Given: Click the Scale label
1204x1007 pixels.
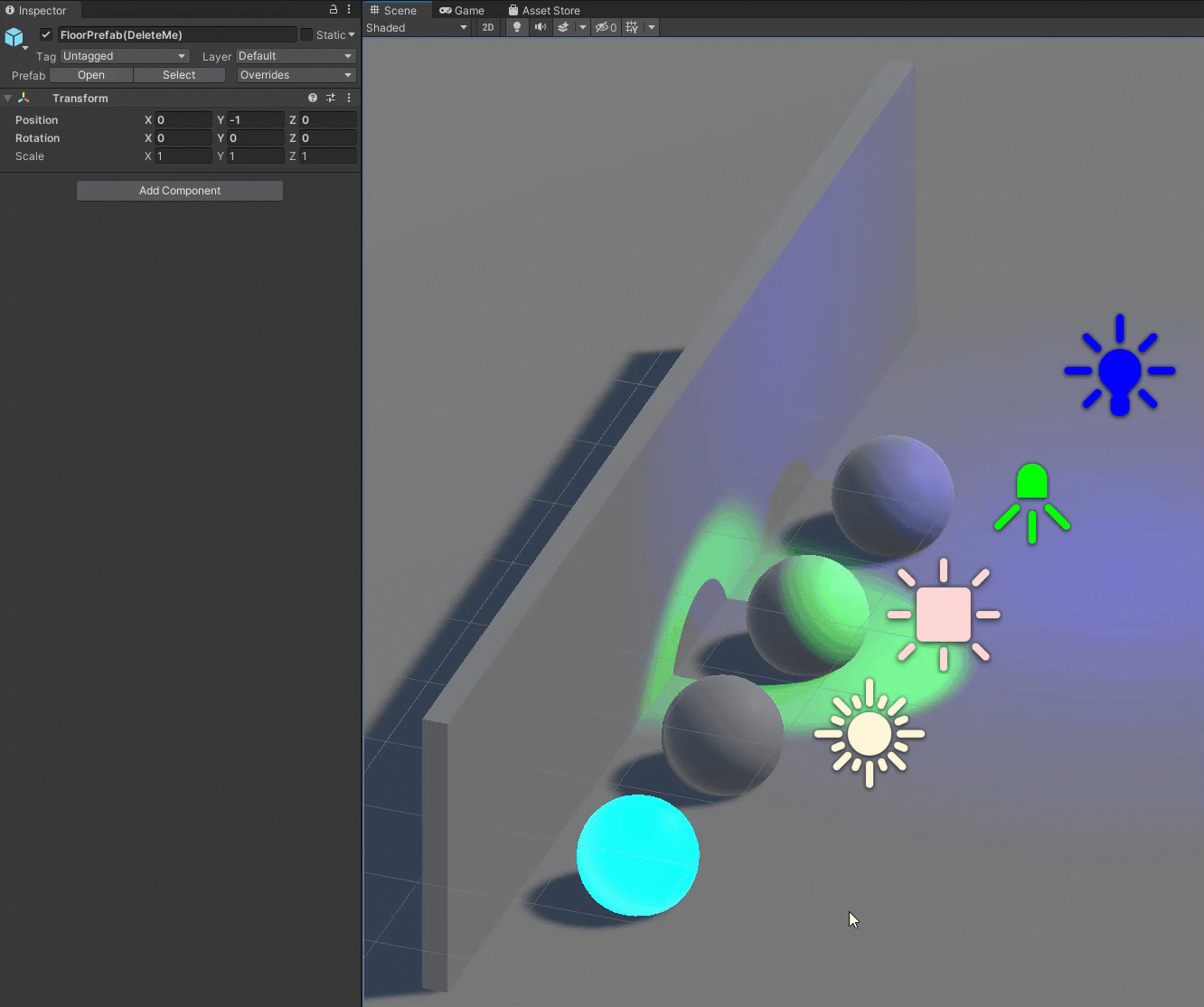Looking at the screenshot, I should point(29,155).
